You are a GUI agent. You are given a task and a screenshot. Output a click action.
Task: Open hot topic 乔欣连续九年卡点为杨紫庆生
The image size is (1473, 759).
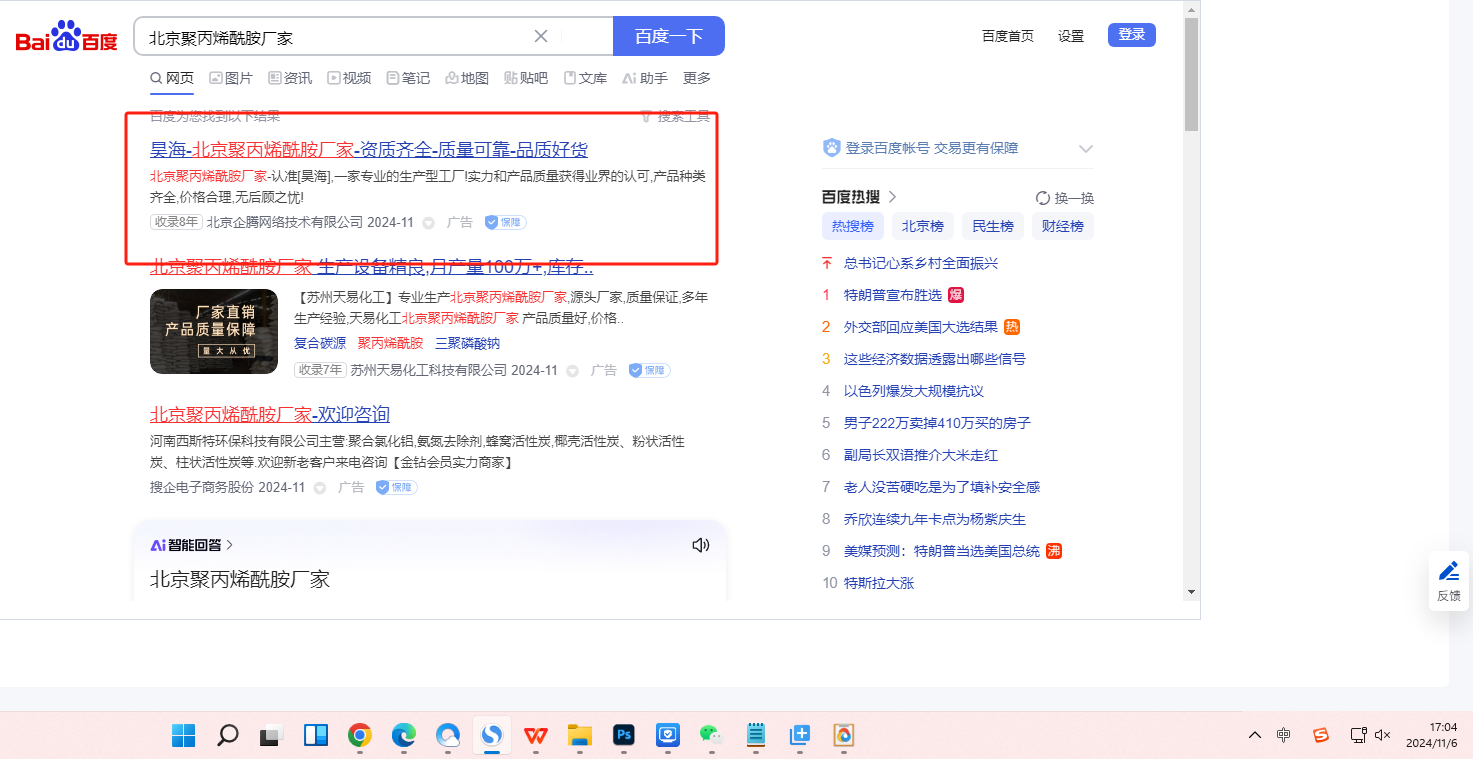pyautogui.click(x=935, y=519)
